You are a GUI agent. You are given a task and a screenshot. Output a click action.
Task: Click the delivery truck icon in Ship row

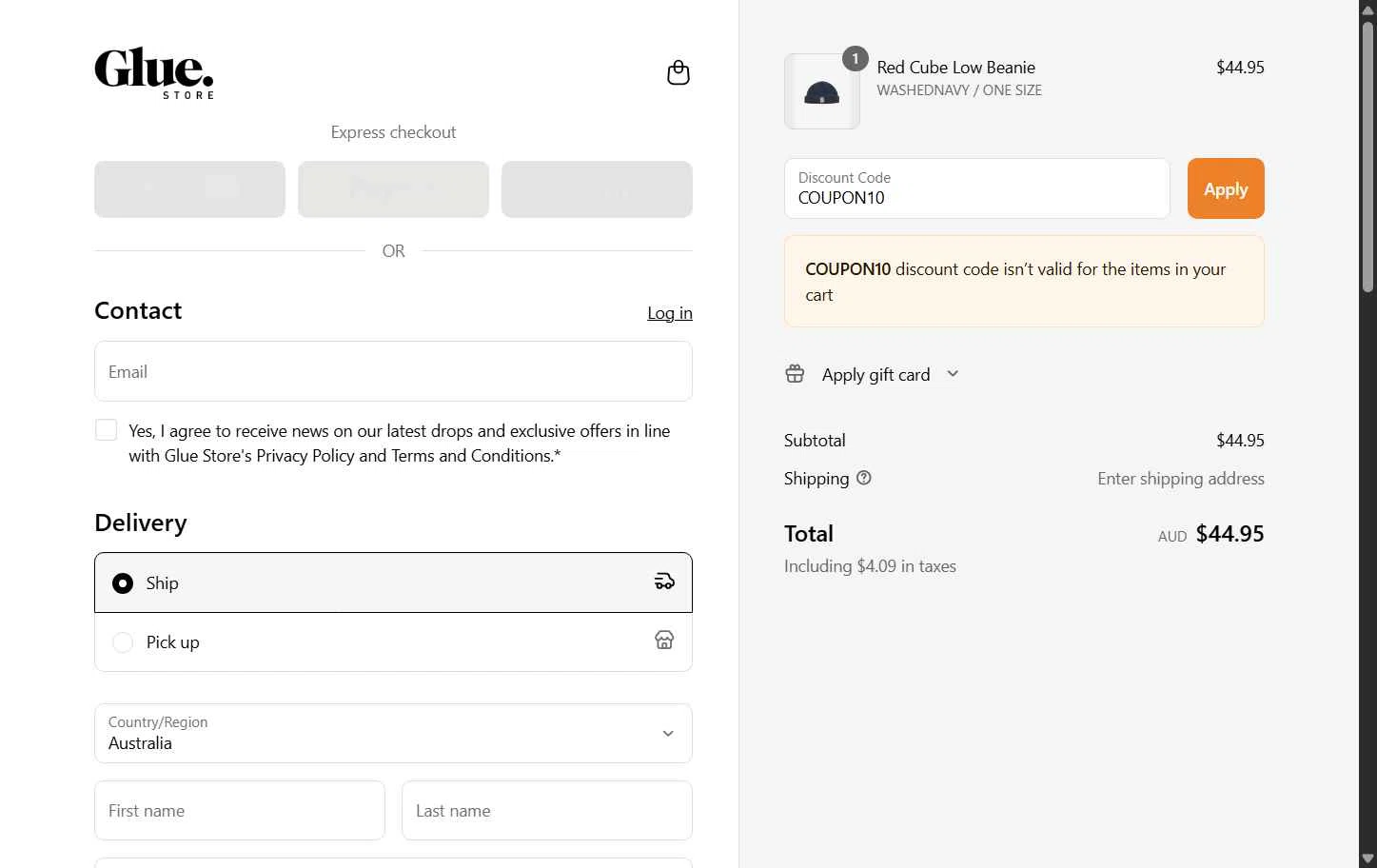664,582
